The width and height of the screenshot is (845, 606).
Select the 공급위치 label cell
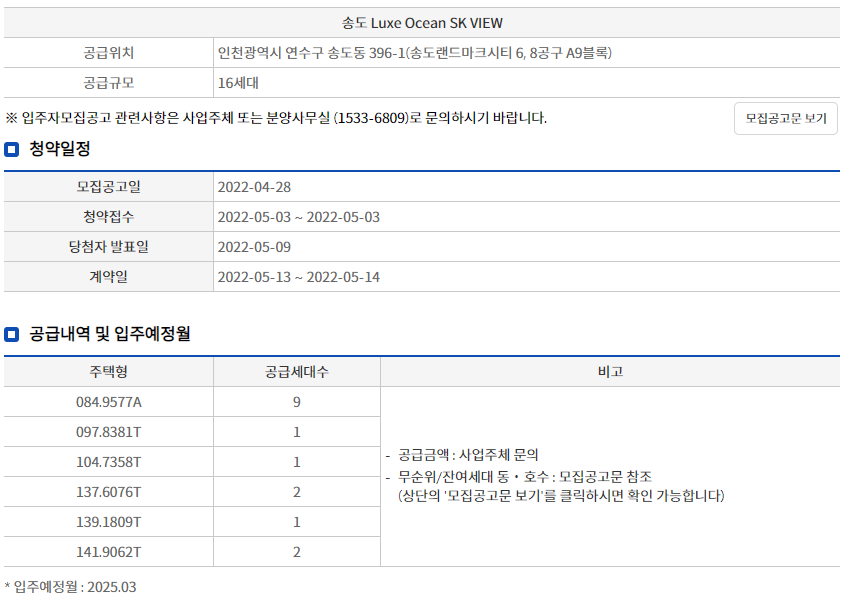tap(108, 53)
